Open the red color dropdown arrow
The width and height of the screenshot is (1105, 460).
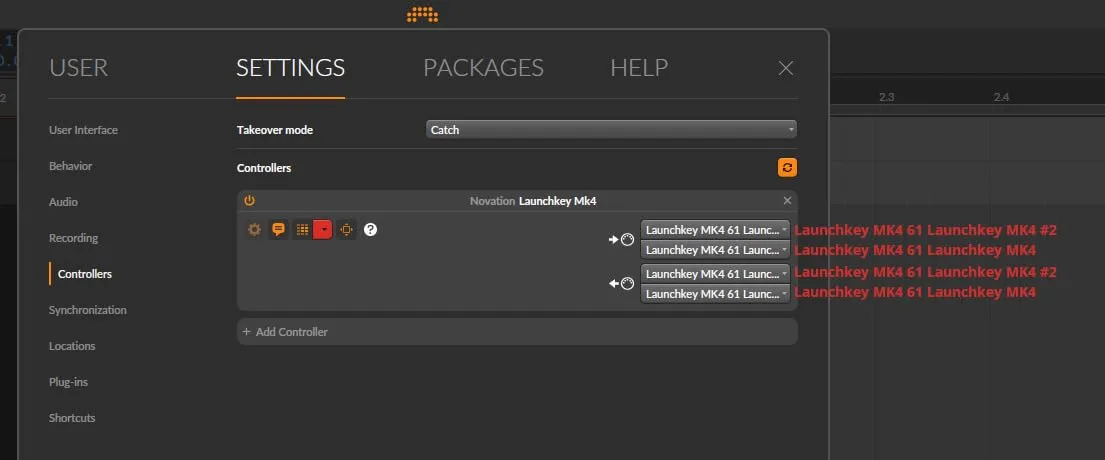(323, 229)
